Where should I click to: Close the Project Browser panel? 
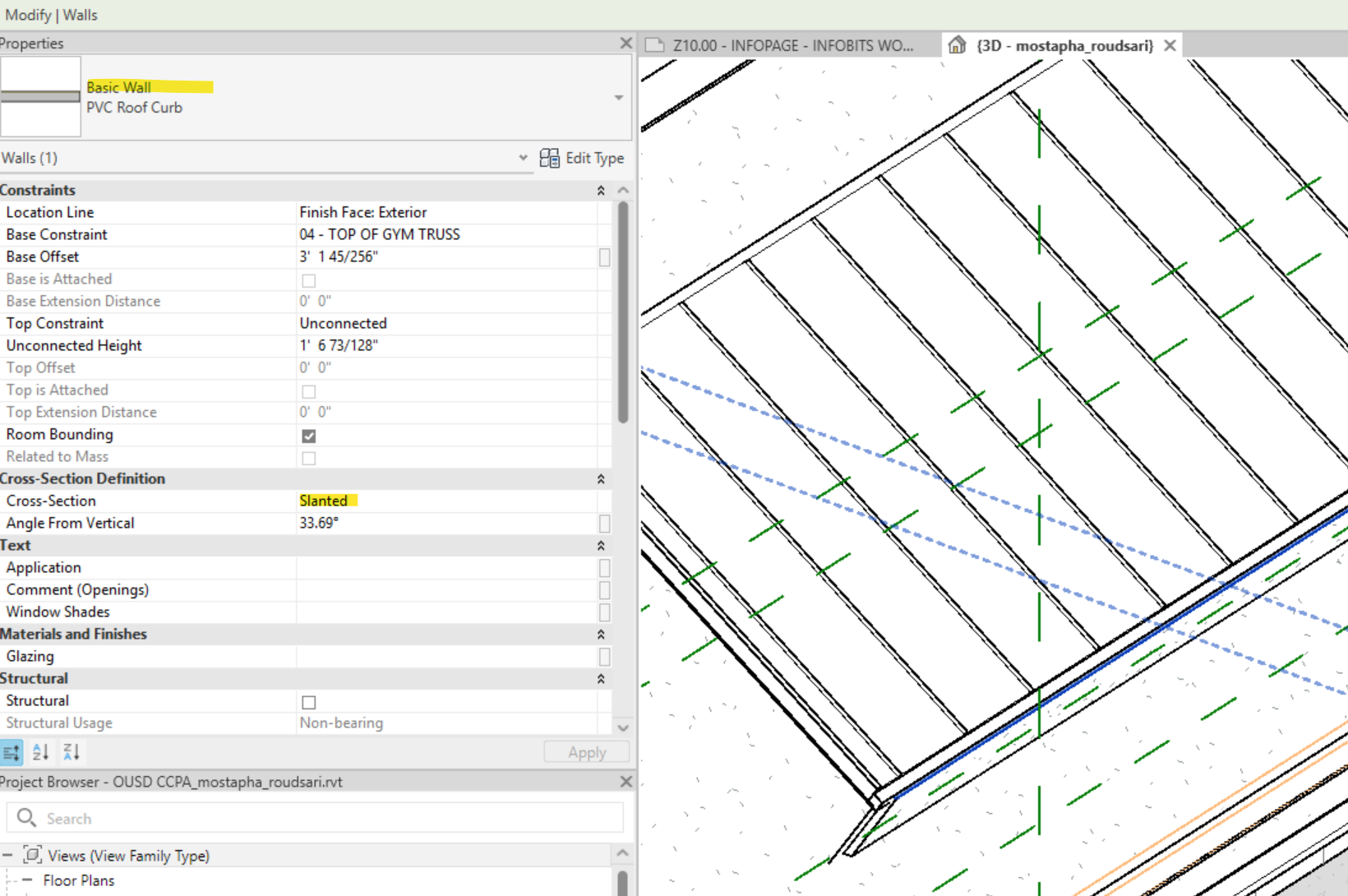[626, 782]
